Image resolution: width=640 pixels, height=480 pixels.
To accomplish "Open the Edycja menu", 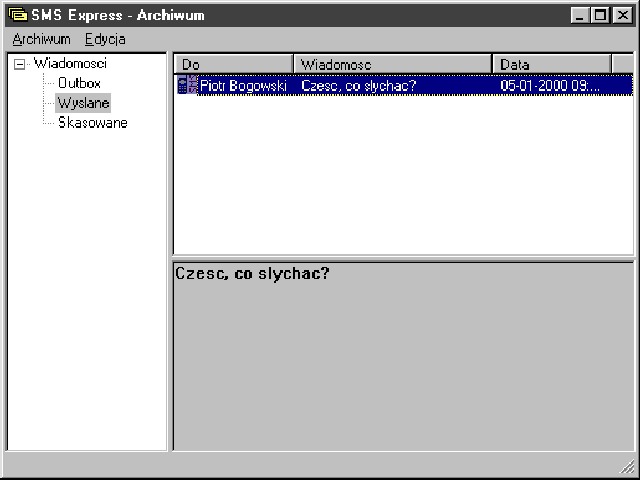I will (105, 39).
